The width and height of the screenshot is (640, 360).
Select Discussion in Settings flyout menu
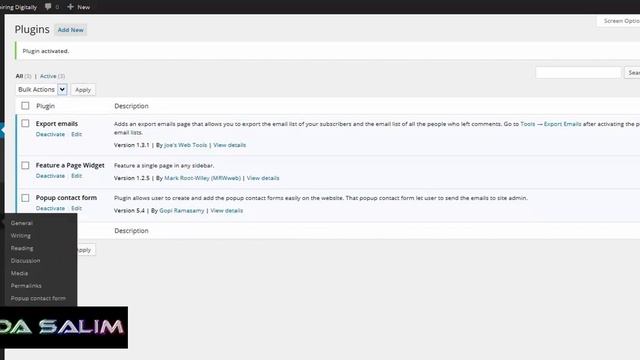pyautogui.click(x=25, y=261)
